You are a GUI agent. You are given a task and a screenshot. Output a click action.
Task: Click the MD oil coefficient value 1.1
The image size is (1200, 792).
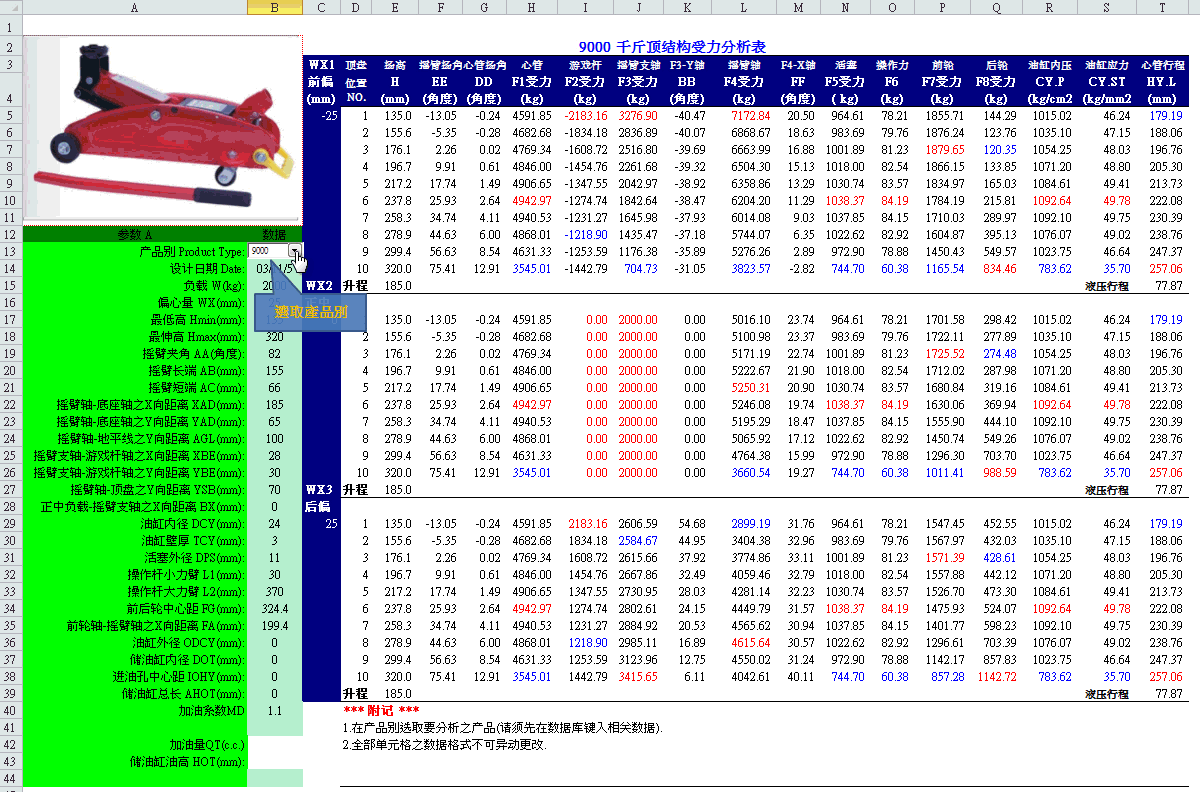(274, 710)
